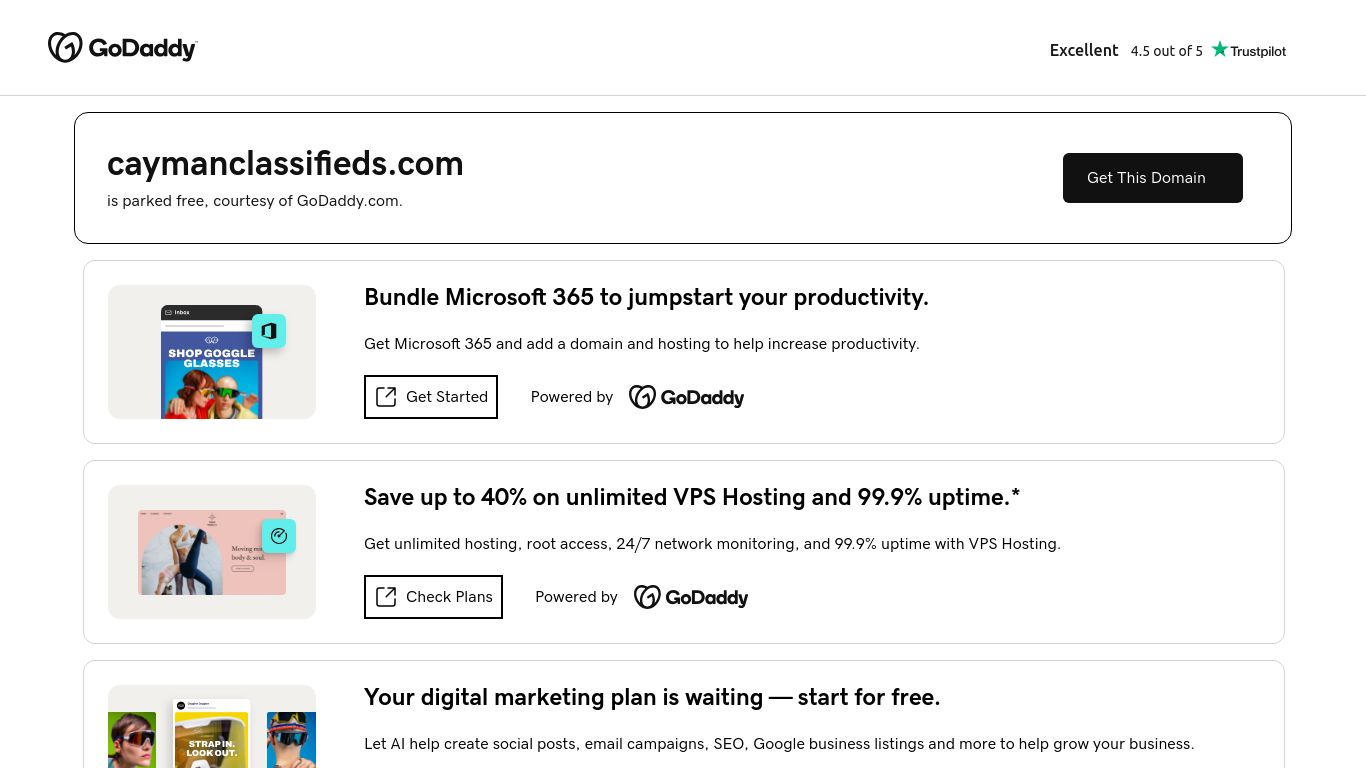Open Check Plans for VPS Hosting

pos(433,597)
